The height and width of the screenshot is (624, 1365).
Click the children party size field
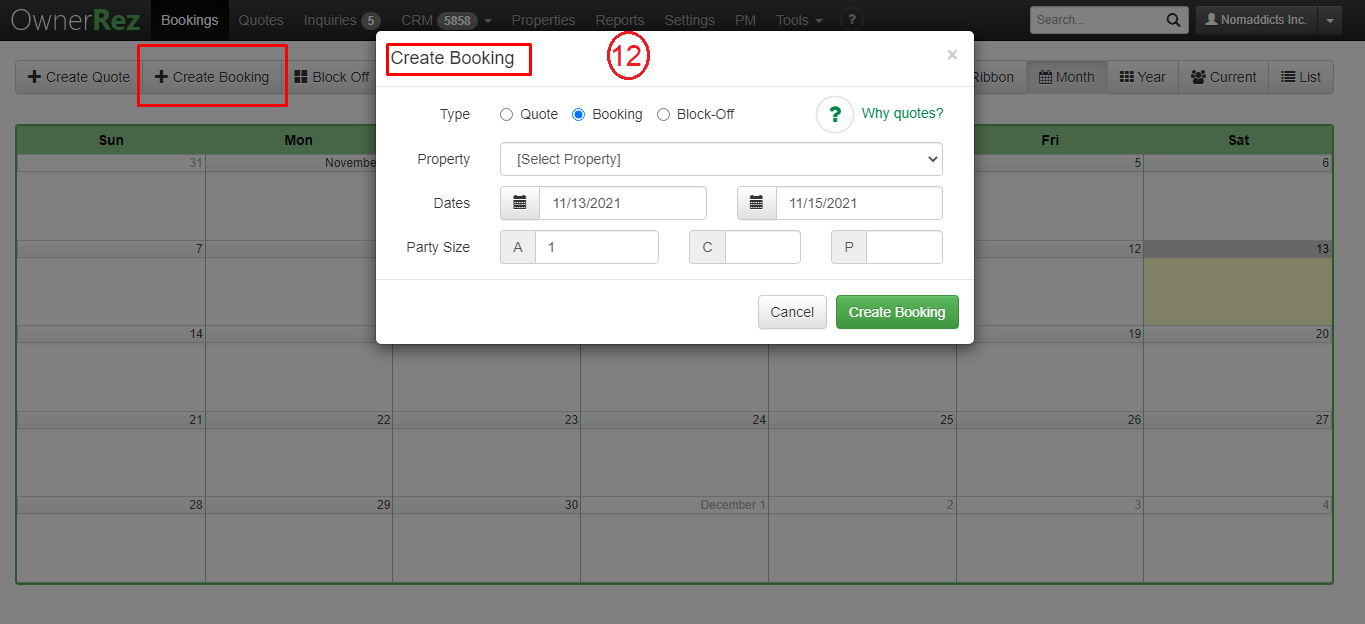coord(763,247)
